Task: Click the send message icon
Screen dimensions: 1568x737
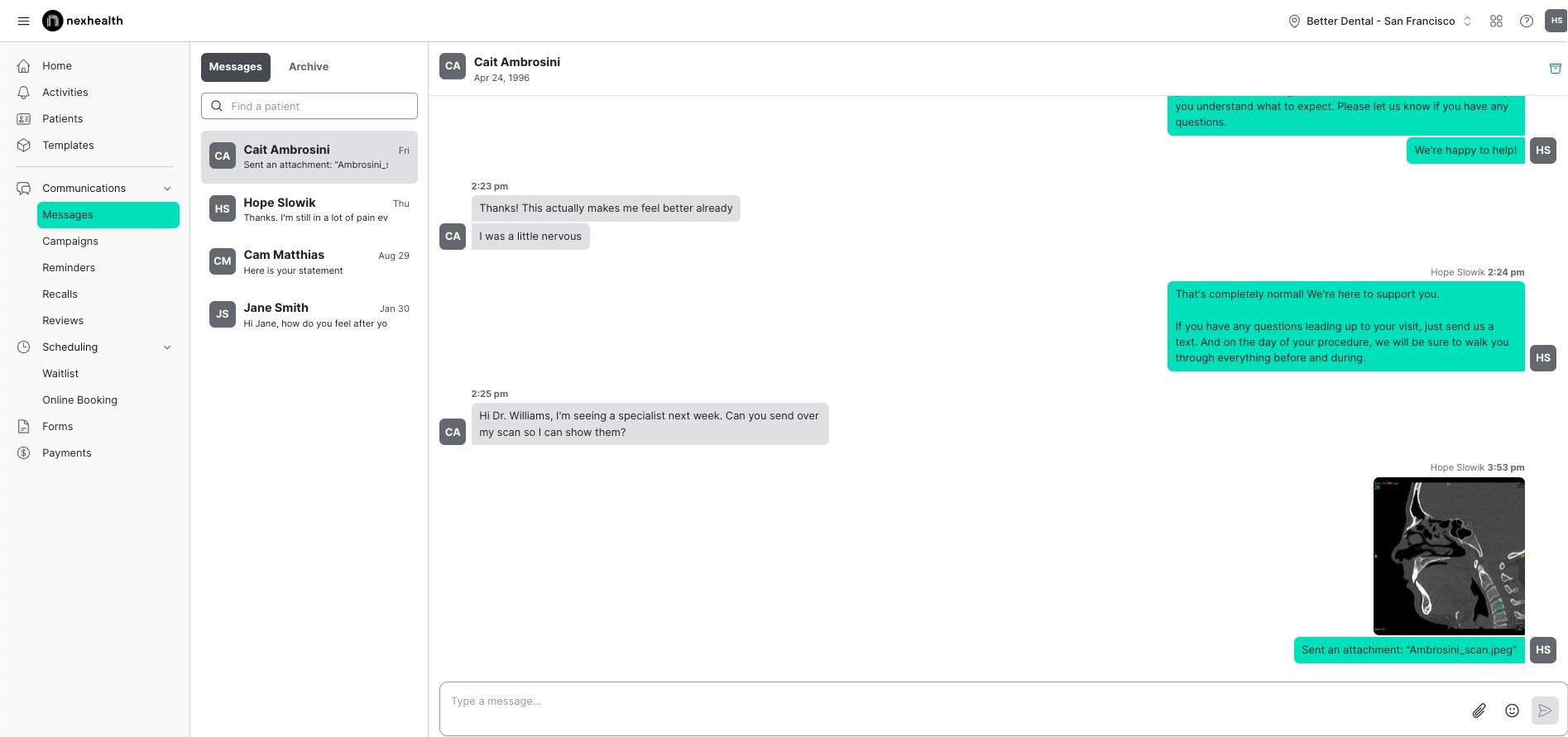Action: [1544, 710]
